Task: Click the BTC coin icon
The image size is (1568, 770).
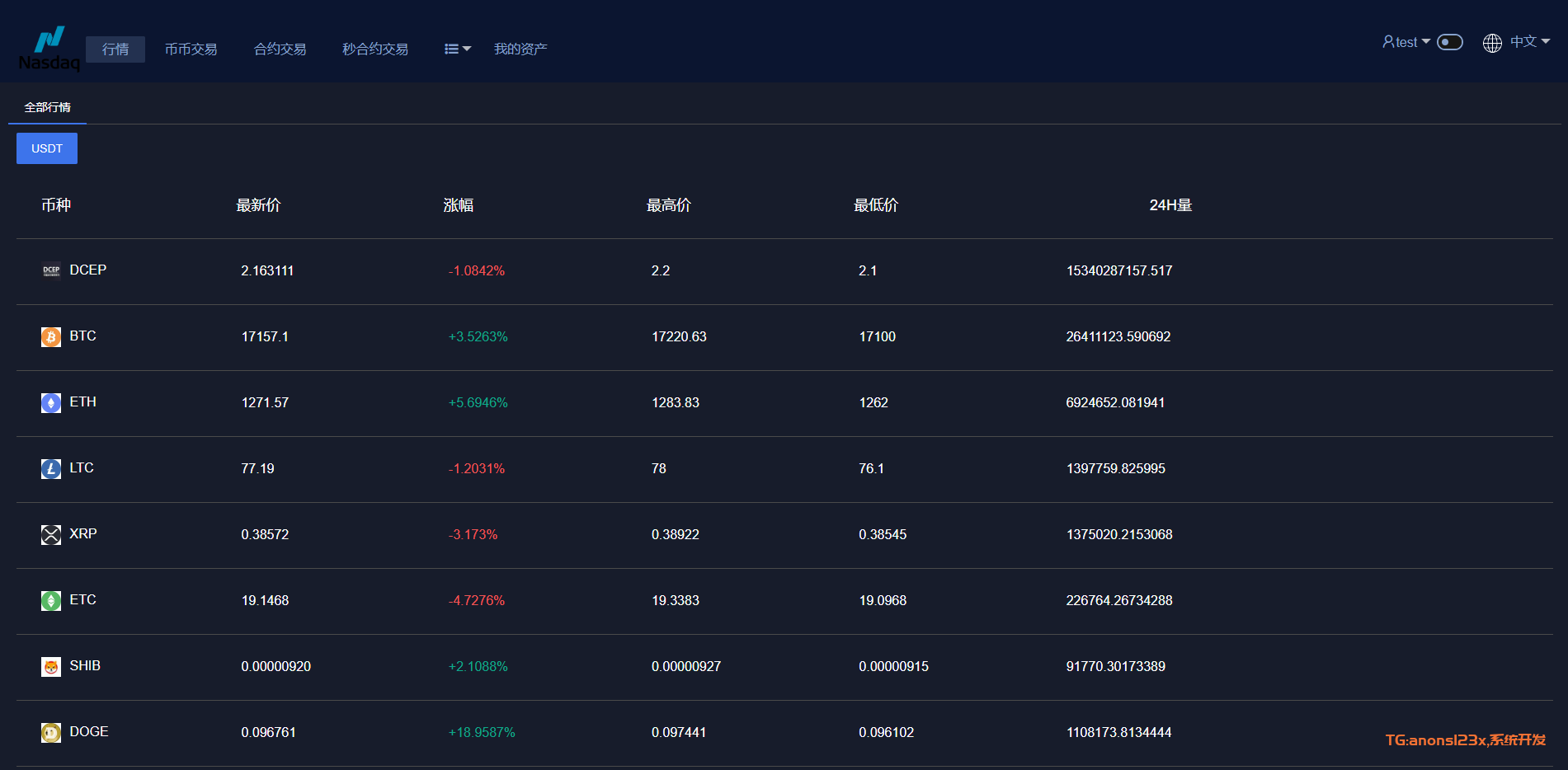Action: tap(51, 336)
